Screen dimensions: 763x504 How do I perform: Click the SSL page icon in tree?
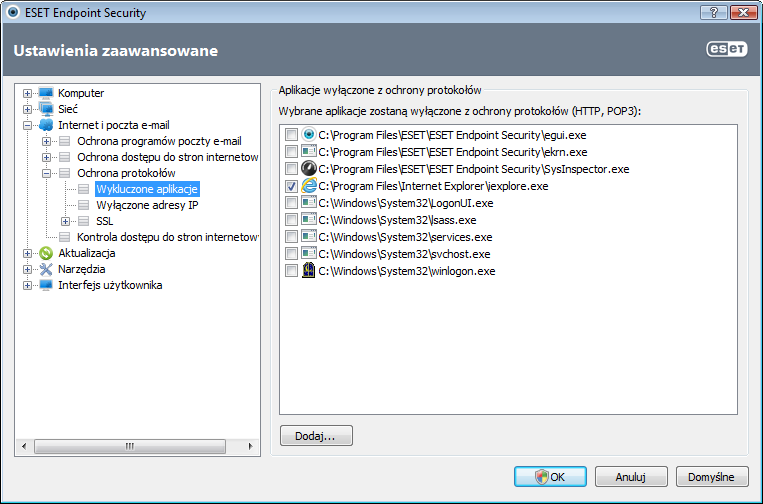coord(84,221)
